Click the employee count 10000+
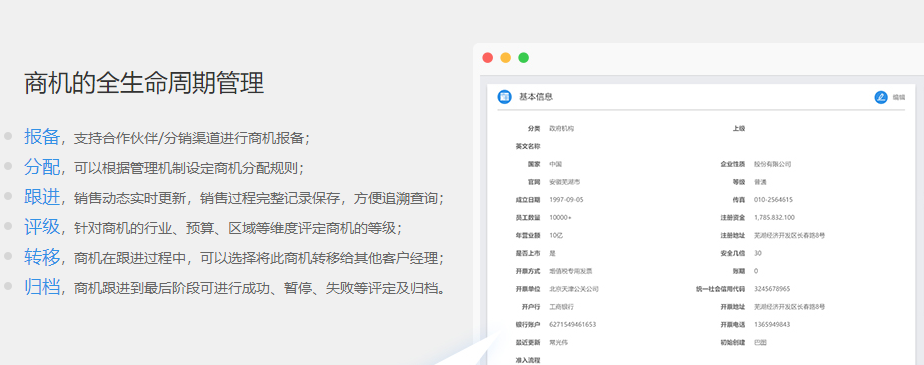Viewport: 924px width, 365px height. click(560, 218)
